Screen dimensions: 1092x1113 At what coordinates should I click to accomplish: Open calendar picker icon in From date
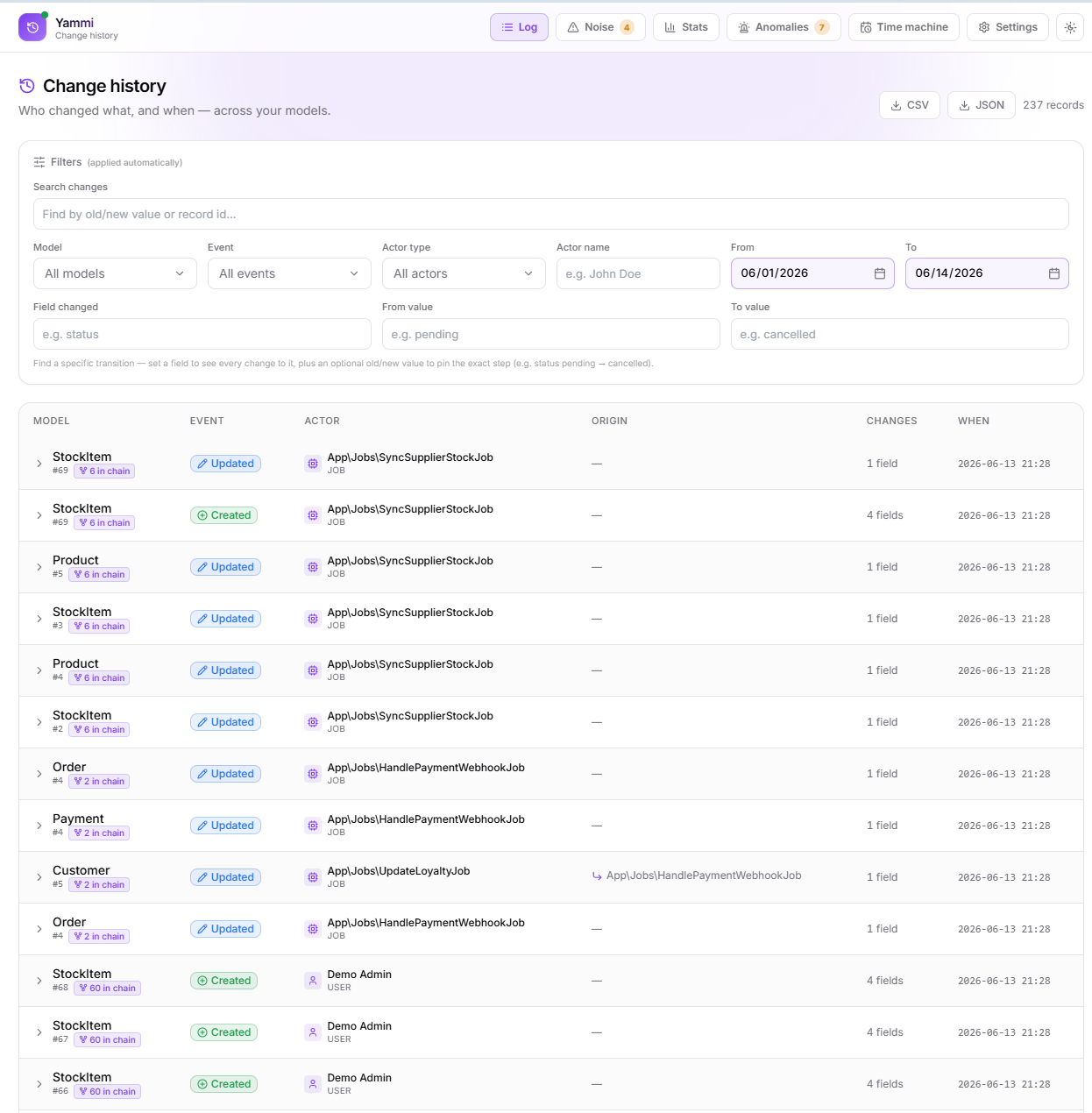[x=880, y=273]
